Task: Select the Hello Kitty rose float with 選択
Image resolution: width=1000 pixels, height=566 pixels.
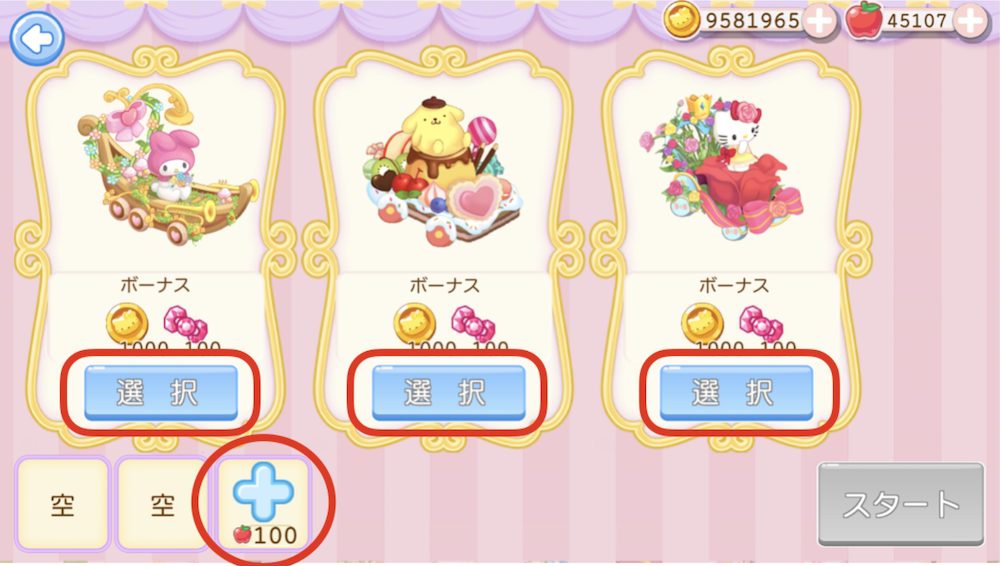Action: pyautogui.click(x=736, y=392)
